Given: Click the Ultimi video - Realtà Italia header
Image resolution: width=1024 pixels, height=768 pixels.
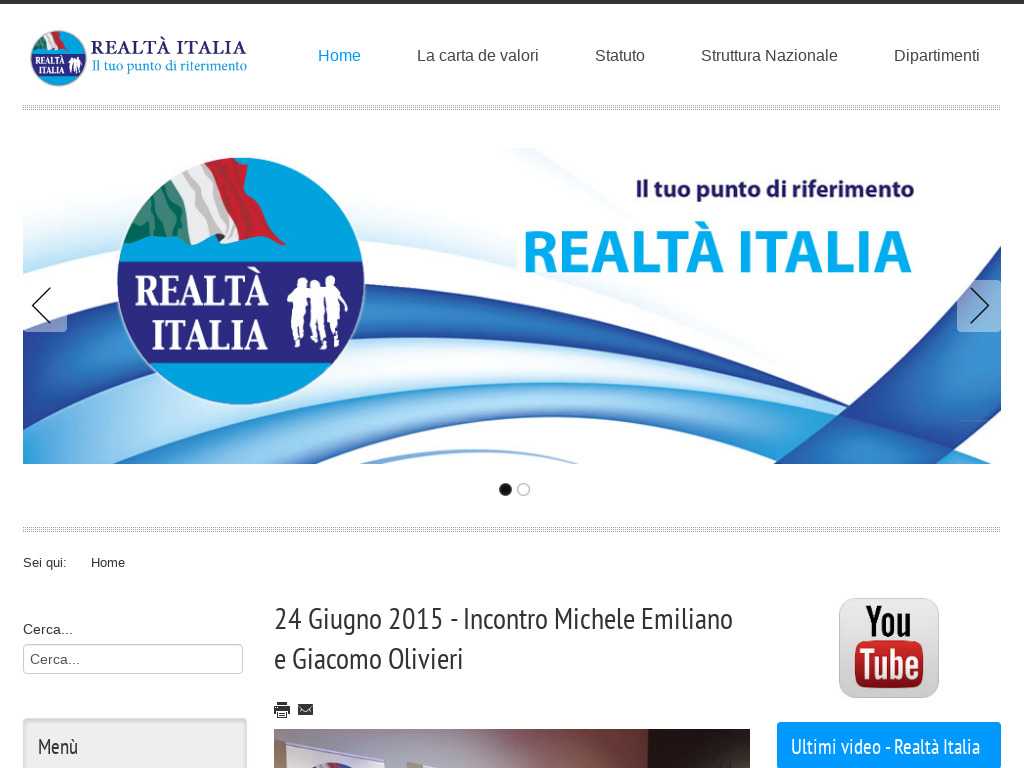Looking at the screenshot, I should pos(888,746).
